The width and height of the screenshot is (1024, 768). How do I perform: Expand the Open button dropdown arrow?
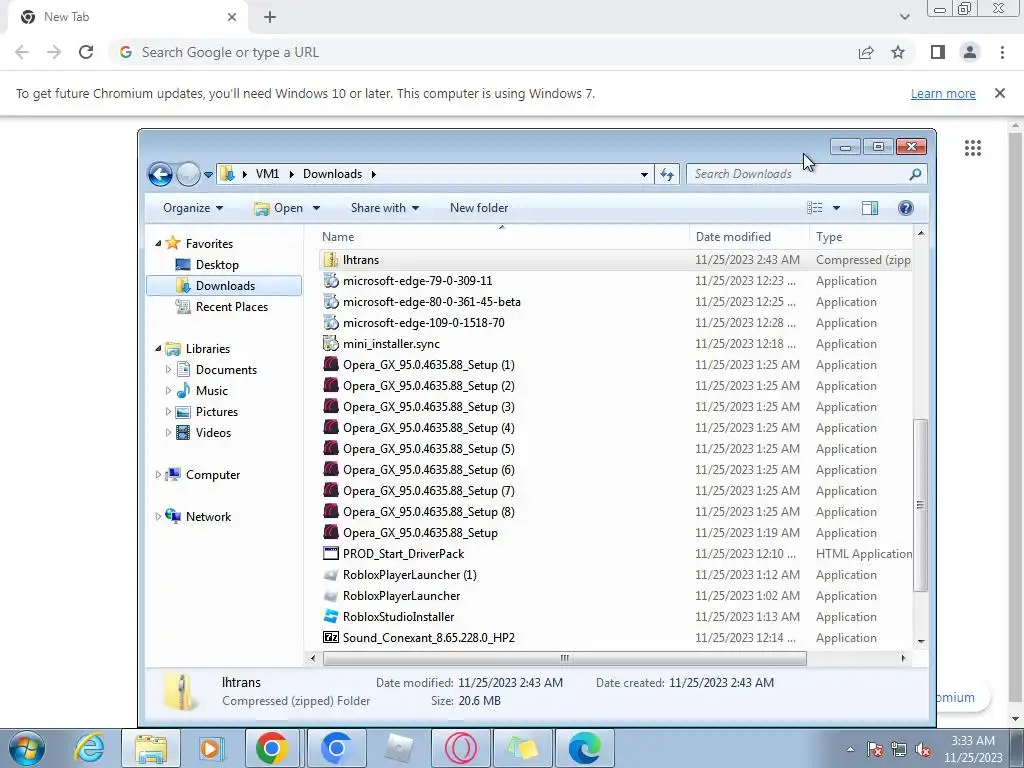[x=316, y=208]
